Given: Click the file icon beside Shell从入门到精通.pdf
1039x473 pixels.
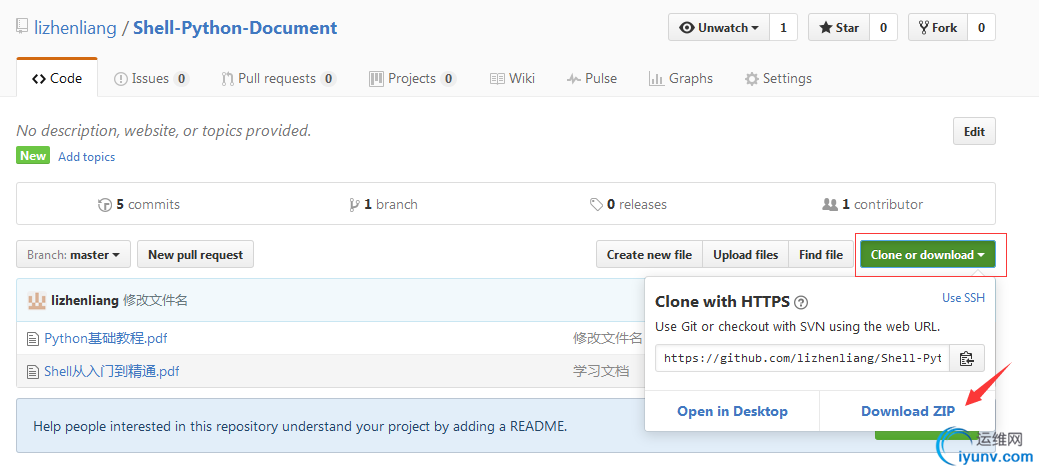Looking at the screenshot, I should coord(32,372).
